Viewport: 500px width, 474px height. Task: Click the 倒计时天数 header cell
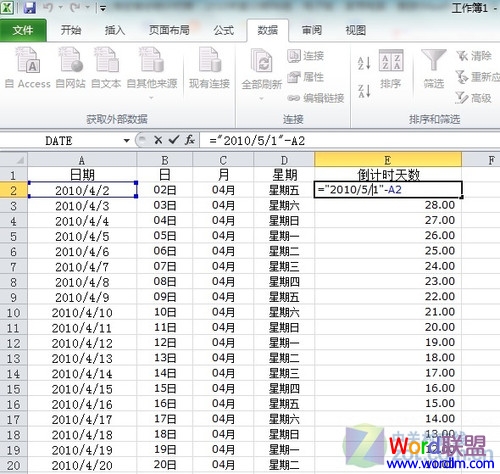(388, 175)
